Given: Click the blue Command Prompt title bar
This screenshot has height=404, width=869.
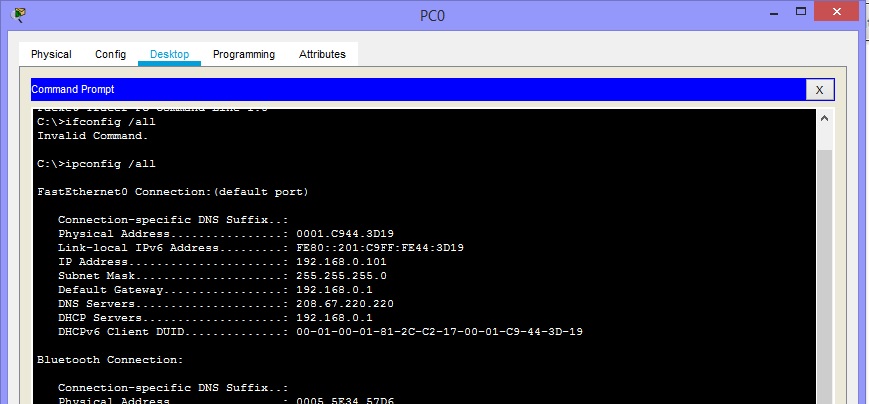Looking at the screenshot, I should point(400,89).
